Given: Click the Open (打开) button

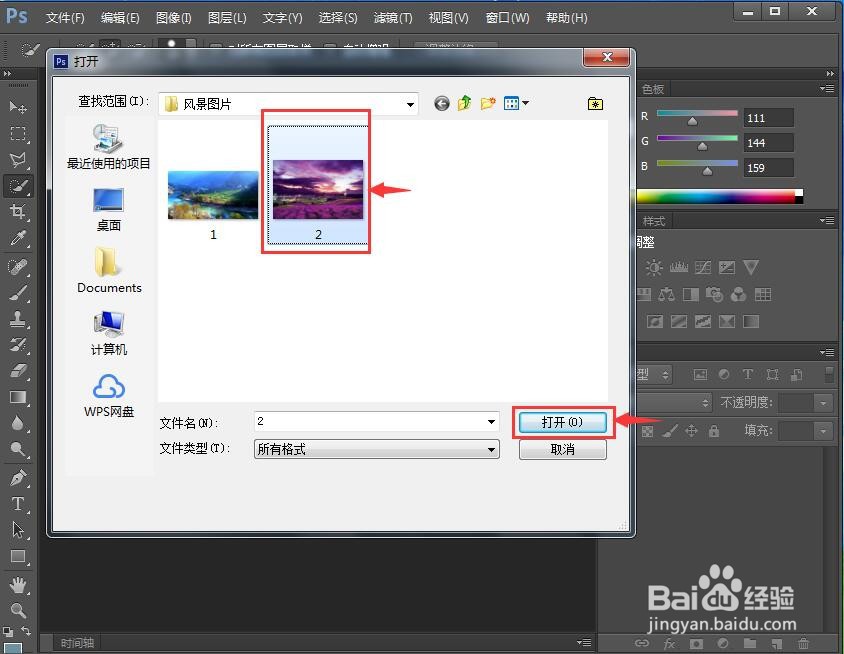Looking at the screenshot, I should (x=562, y=422).
